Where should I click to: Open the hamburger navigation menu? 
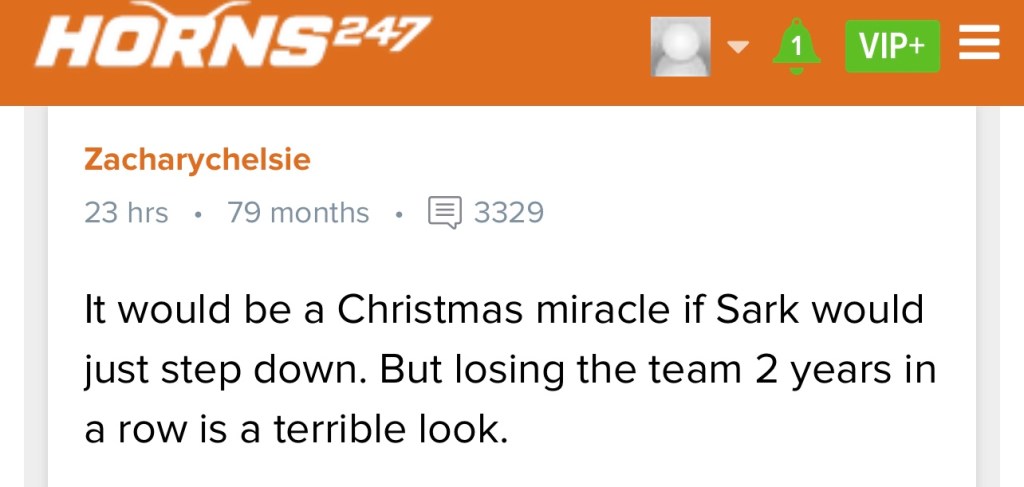click(x=979, y=46)
